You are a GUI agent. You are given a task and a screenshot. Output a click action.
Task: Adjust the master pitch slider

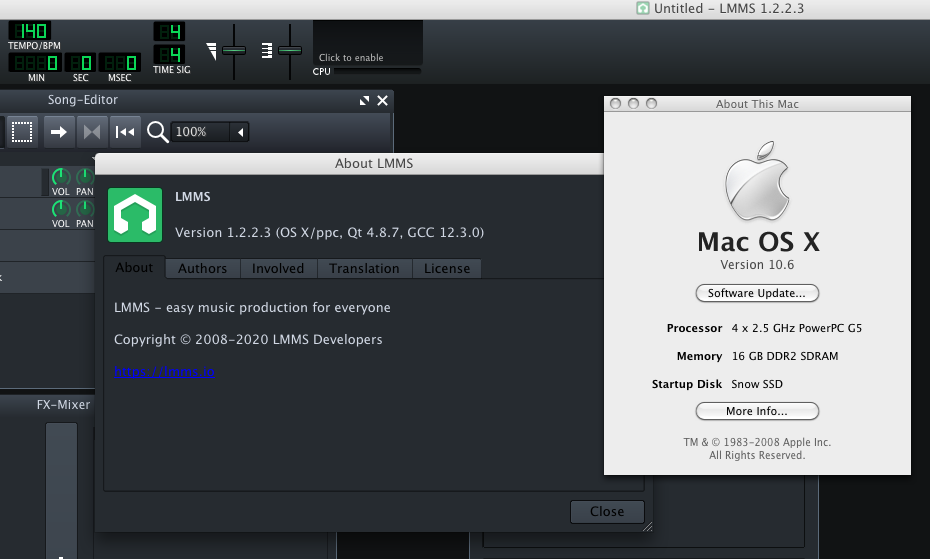pyautogui.click(x=289, y=50)
